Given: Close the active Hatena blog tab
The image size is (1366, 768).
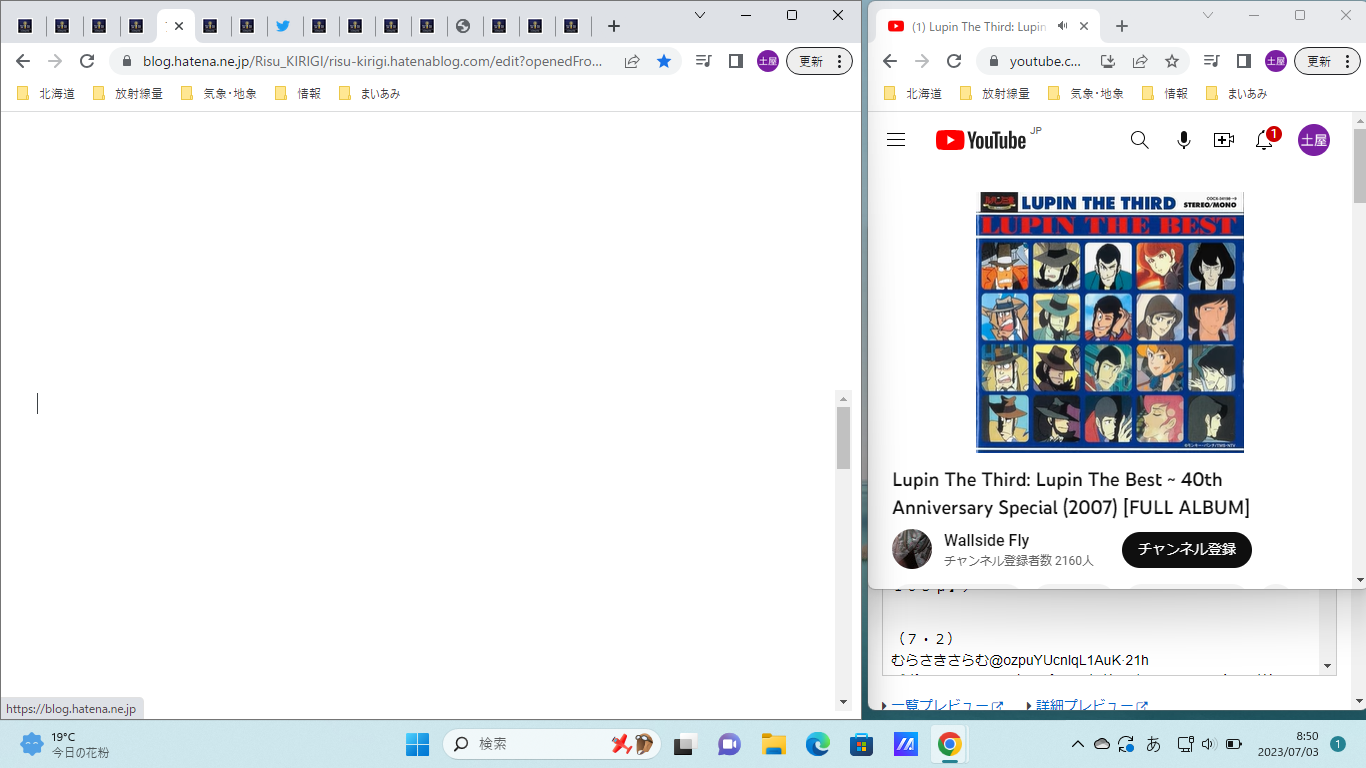Looking at the screenshot, I should pyautogui.click(x=179, y=26).
